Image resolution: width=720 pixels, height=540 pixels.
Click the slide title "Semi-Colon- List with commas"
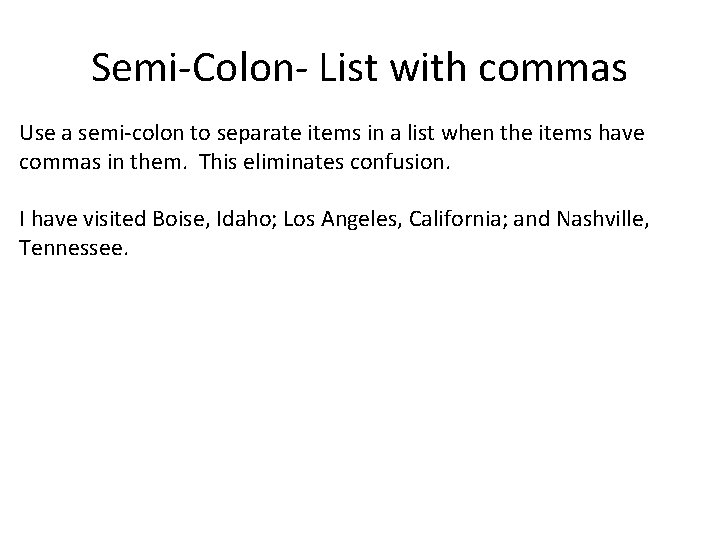[x=359, y=68]
